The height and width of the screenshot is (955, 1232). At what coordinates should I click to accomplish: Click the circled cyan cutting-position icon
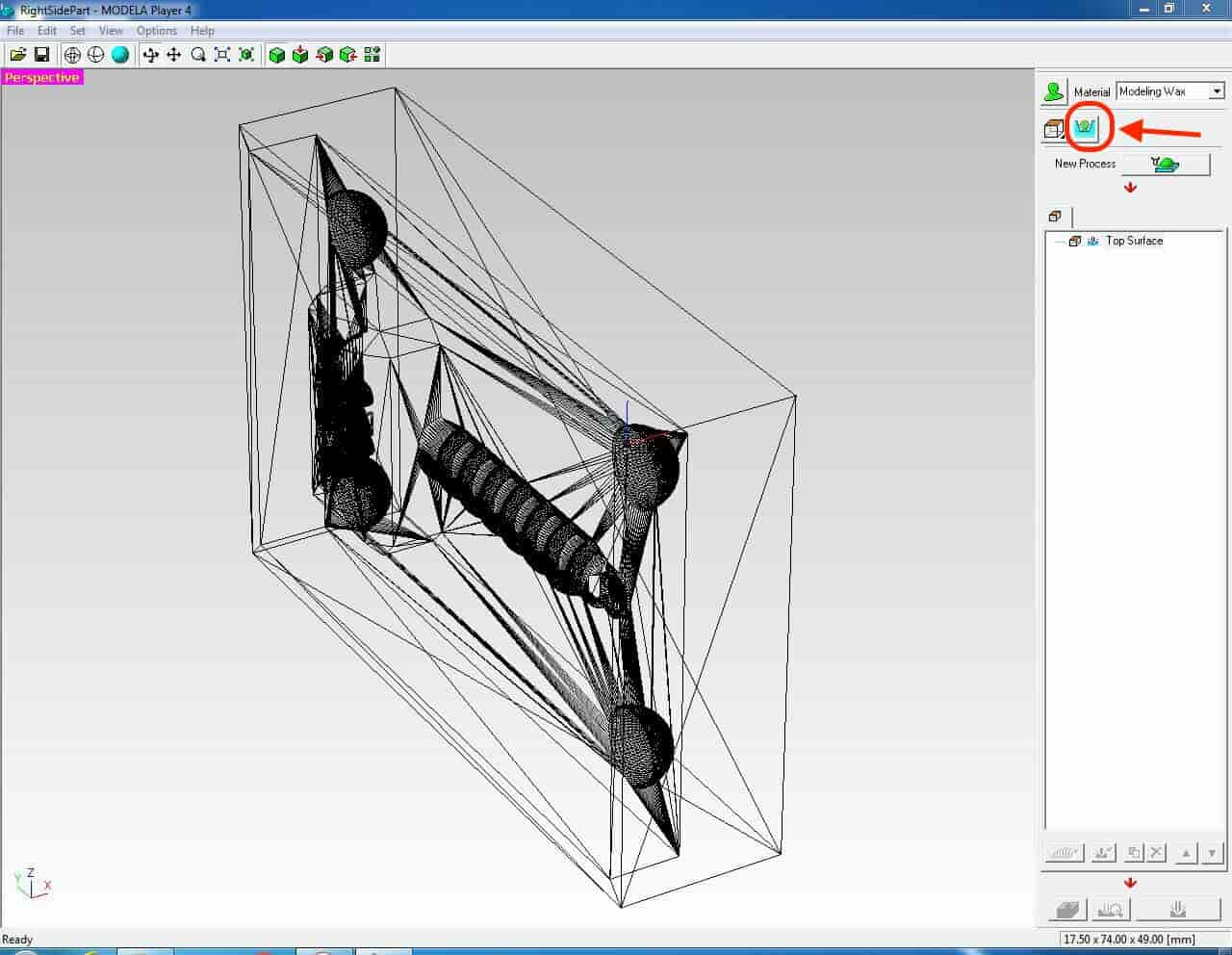point(1086,128)
